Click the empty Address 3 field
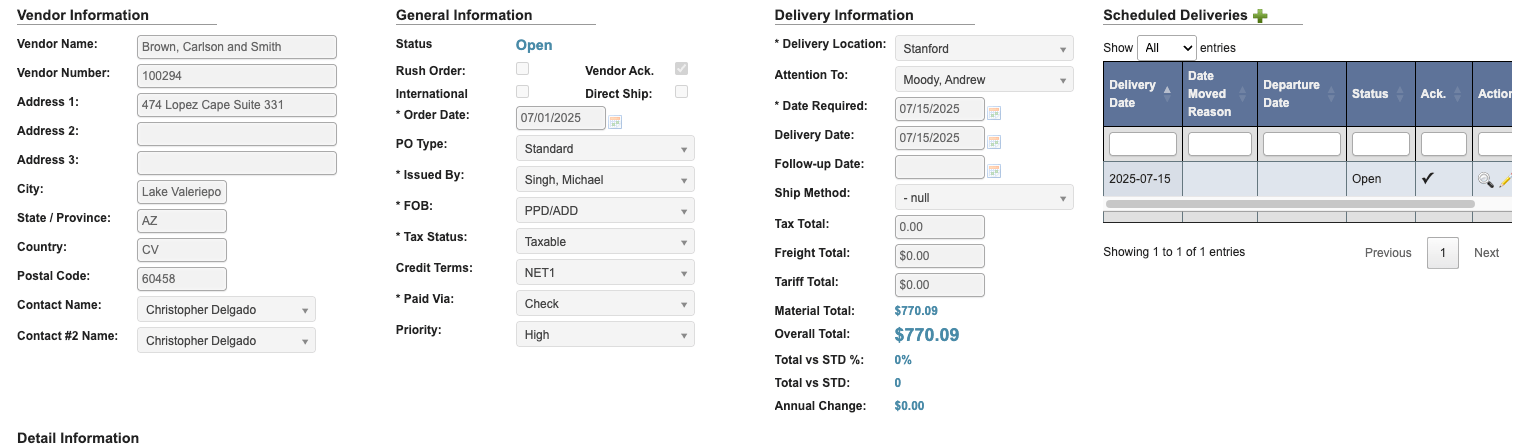 coord(237,163)
